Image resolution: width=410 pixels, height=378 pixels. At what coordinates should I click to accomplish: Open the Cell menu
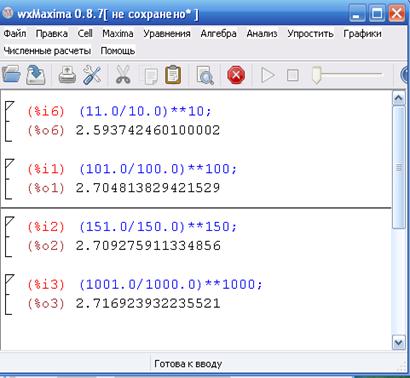pos(85,33)
